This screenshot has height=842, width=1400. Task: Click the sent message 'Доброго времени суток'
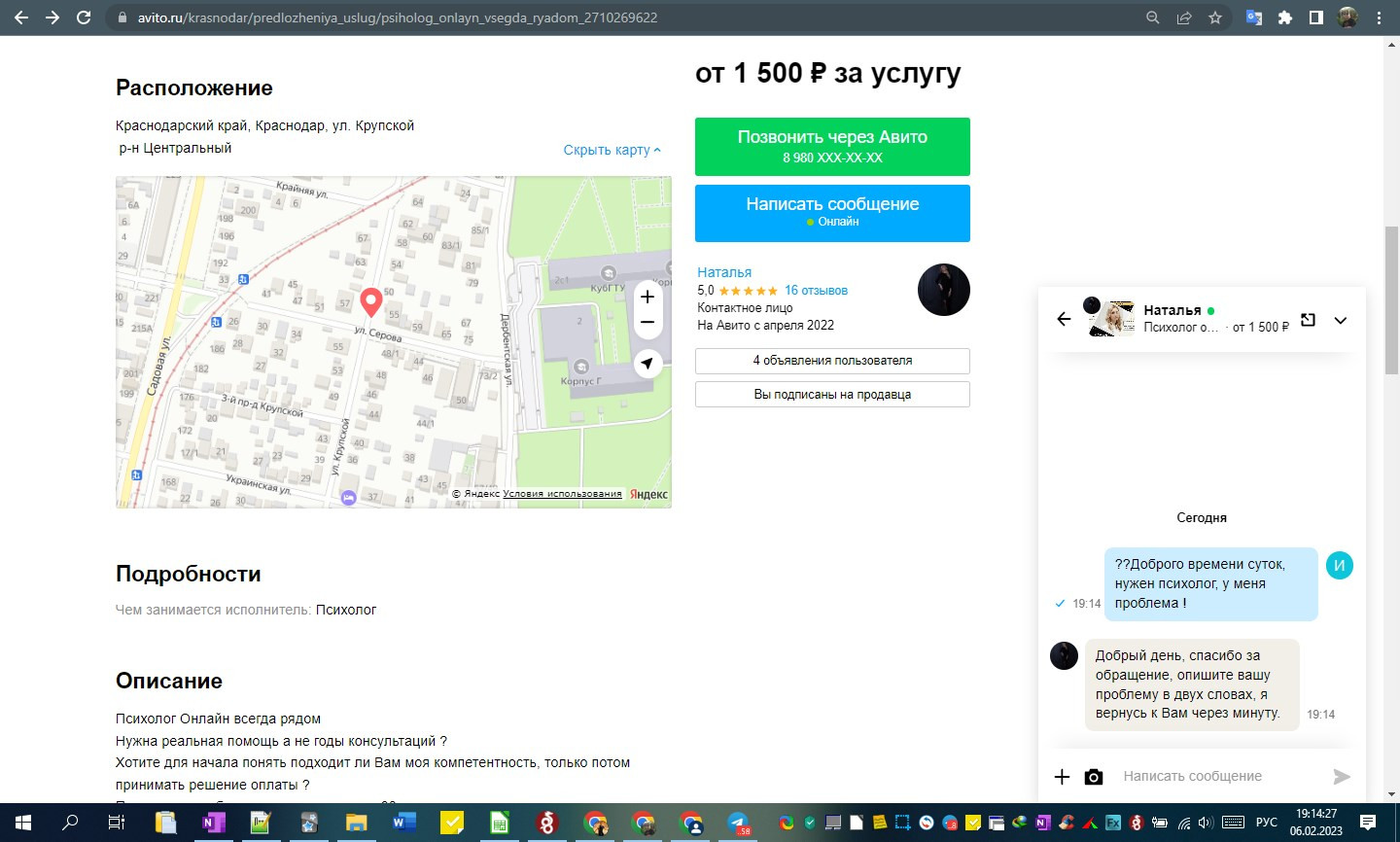click(1210, 583)
